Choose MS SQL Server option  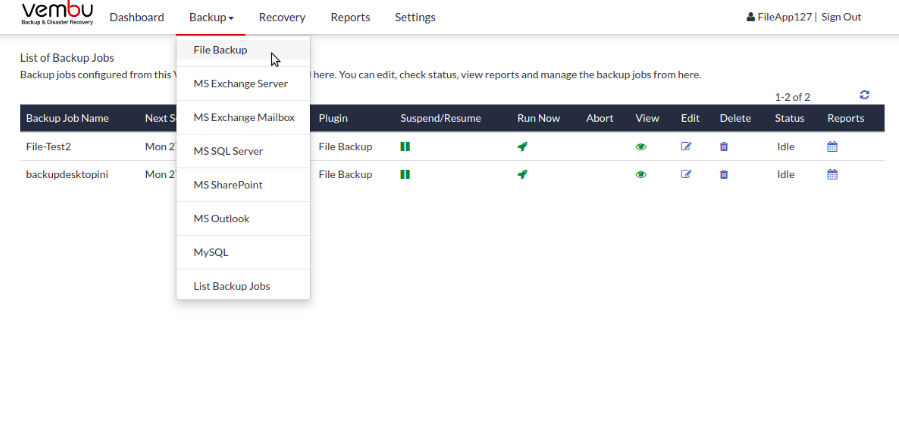tap(243, 151)
